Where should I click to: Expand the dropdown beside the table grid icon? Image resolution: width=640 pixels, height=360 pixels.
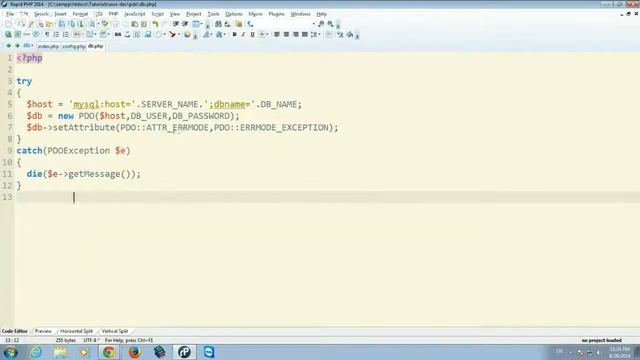click(202, 24)
